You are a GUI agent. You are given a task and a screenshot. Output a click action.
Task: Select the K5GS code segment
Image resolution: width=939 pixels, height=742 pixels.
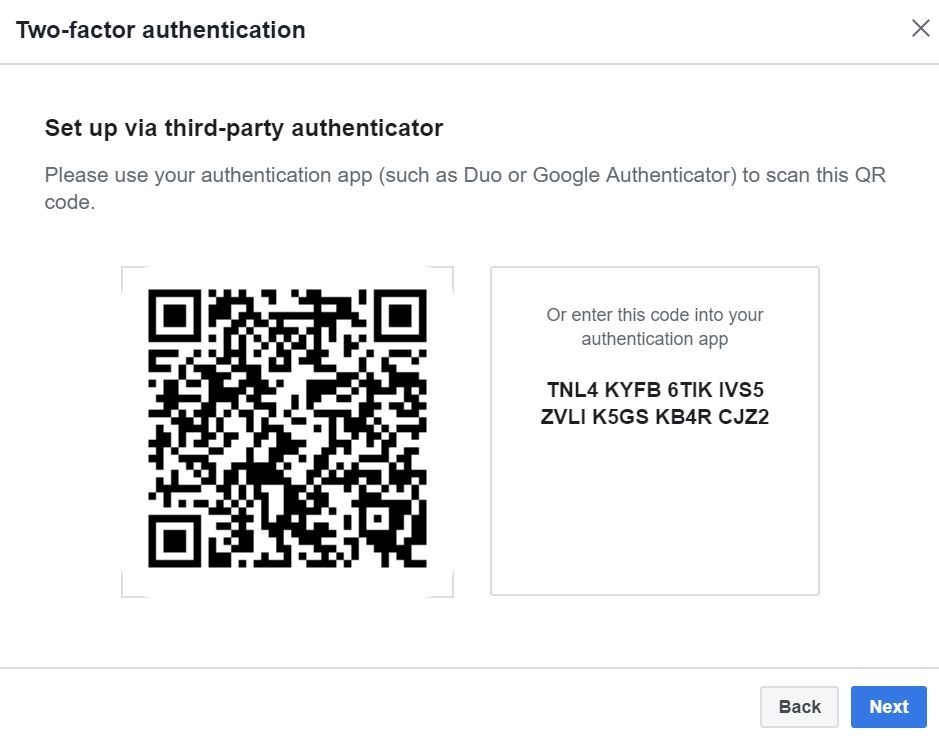pos(620,417)
